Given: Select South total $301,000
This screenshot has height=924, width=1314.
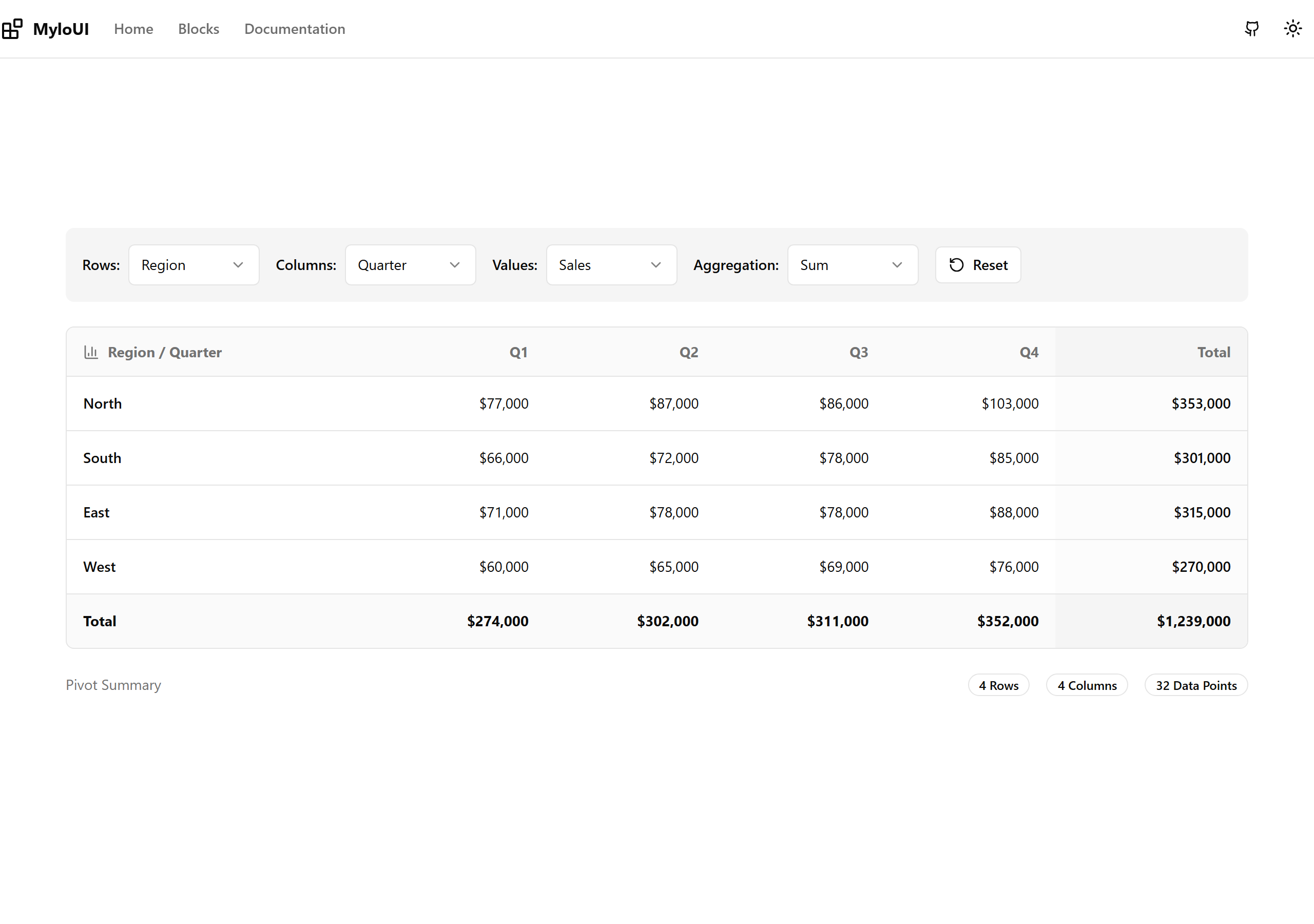Looking at the screenshot, I should [1202, 458].
